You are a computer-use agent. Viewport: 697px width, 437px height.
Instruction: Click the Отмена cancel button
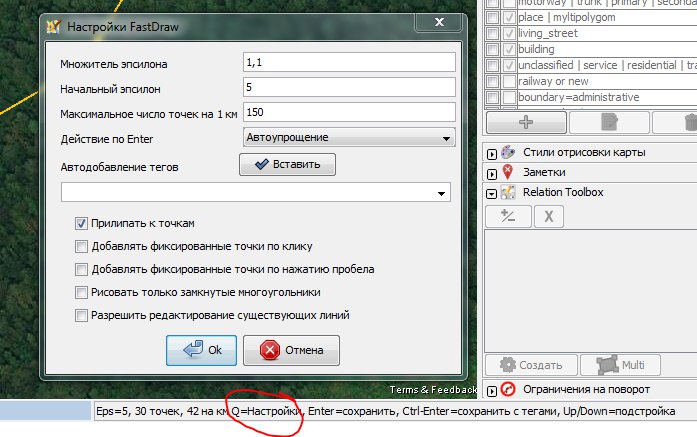(292, 350)
